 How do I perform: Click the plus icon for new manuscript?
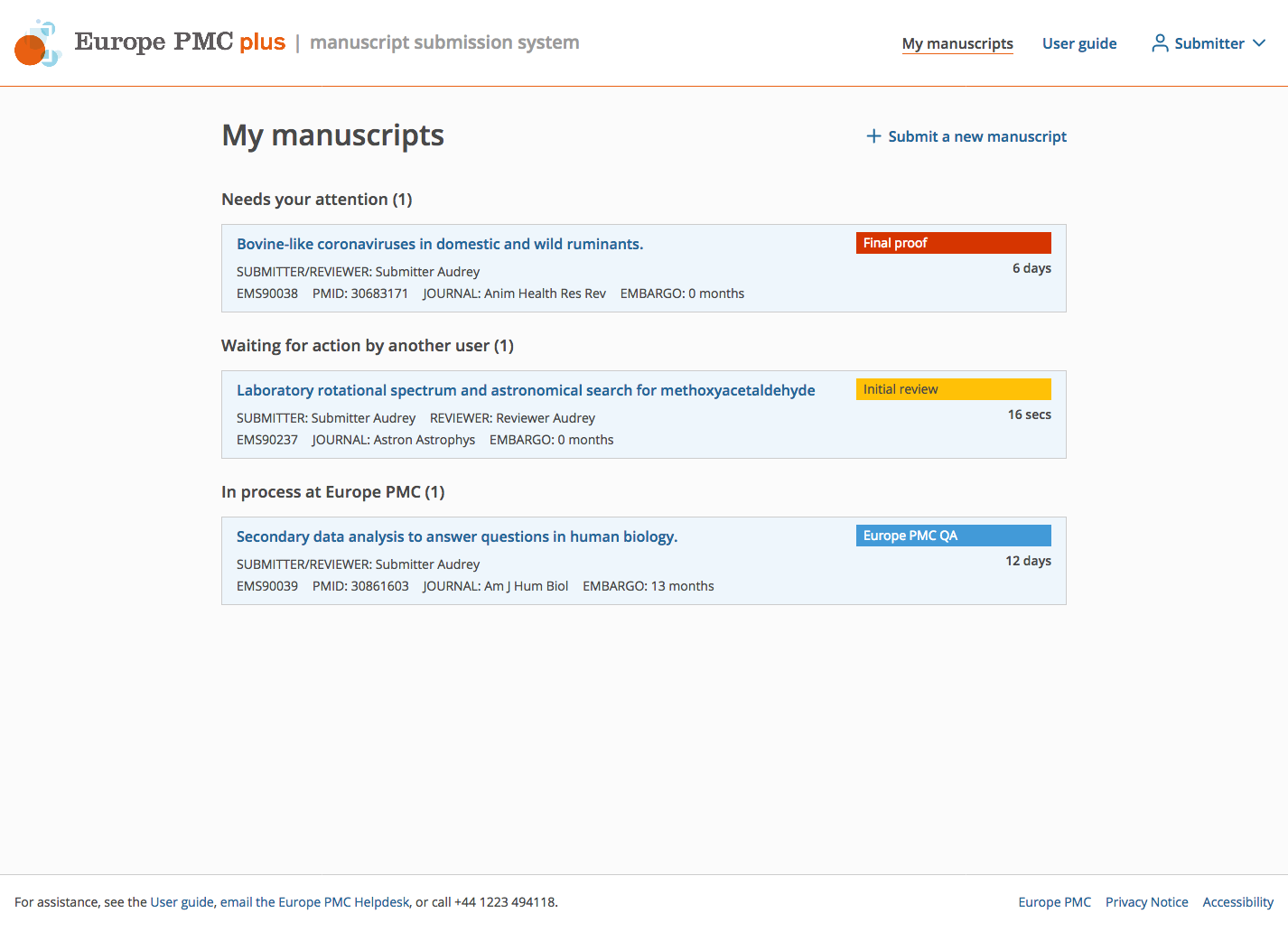tap(873, 136)
